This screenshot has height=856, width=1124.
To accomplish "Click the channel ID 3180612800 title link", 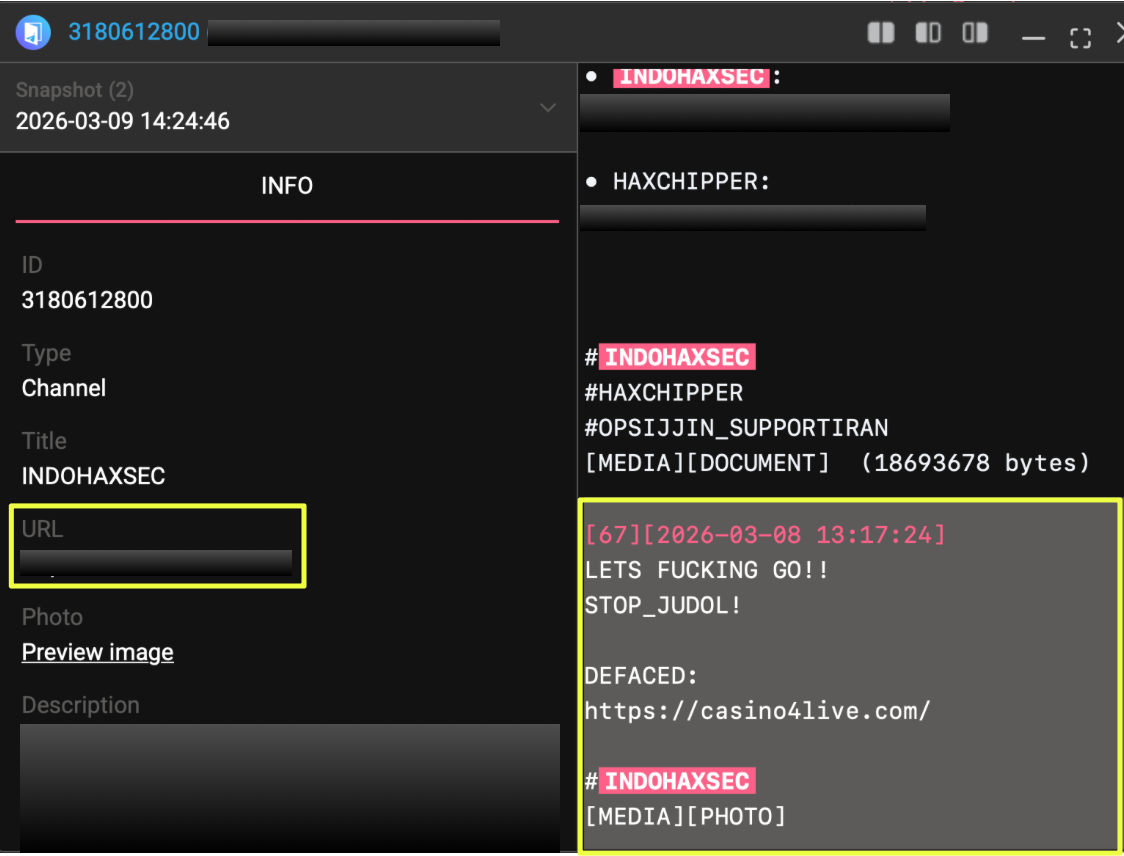I will [134, 32].
